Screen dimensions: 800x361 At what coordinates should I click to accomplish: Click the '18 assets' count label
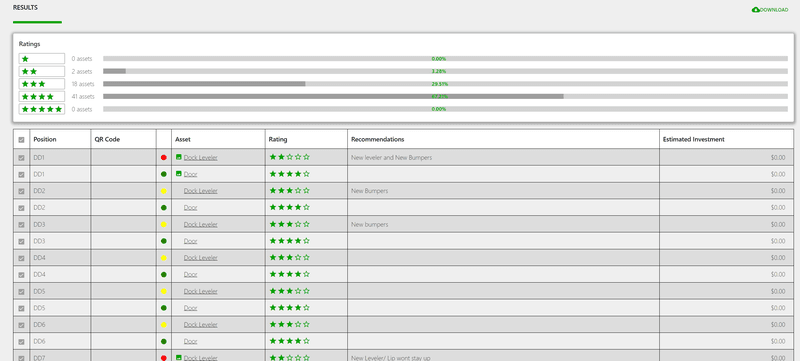[83, 84]
